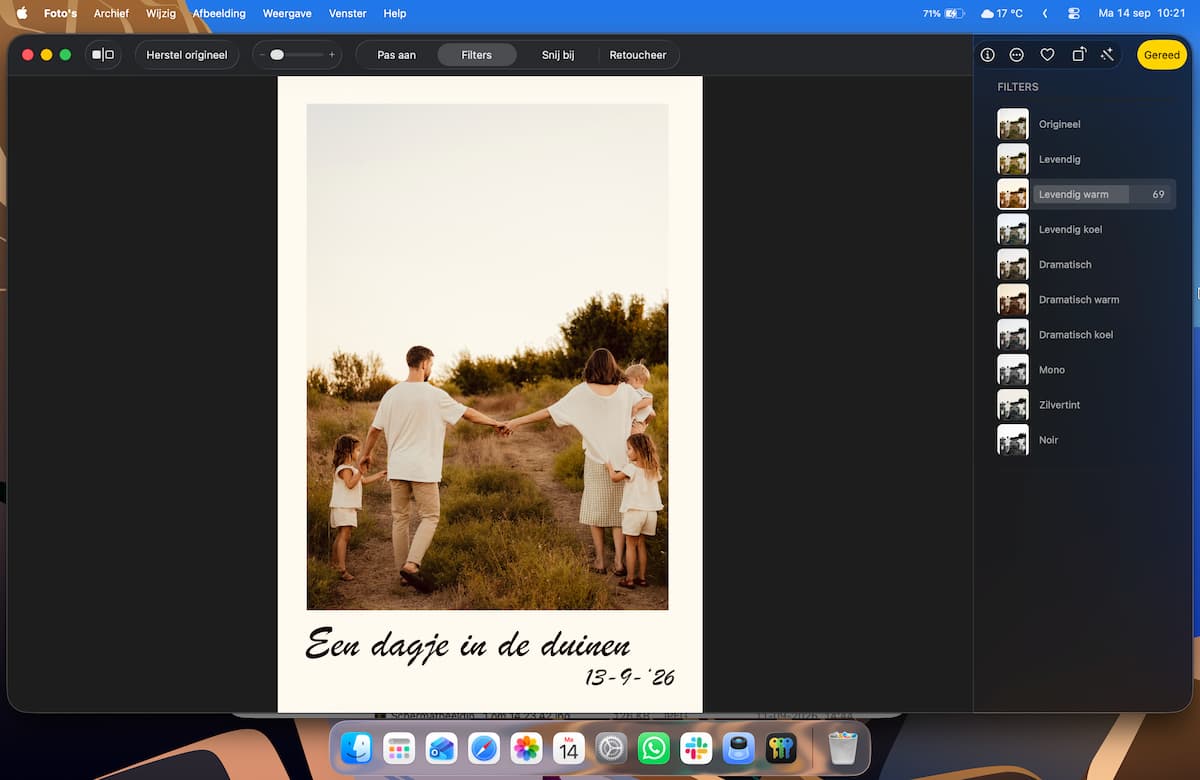Open the Weergave menu
The height and width of the screenshot is (780, 1200).
[287, 13]
